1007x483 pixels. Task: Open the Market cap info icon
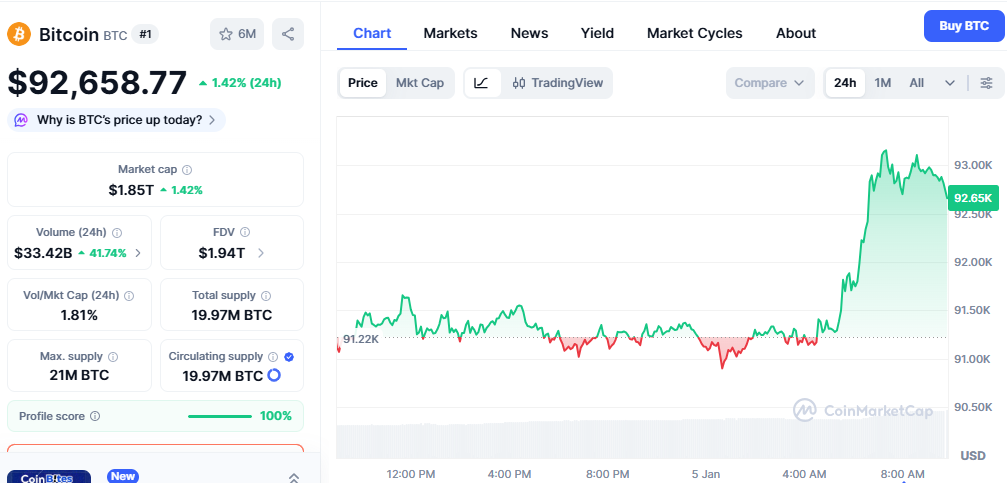(187, 170)
